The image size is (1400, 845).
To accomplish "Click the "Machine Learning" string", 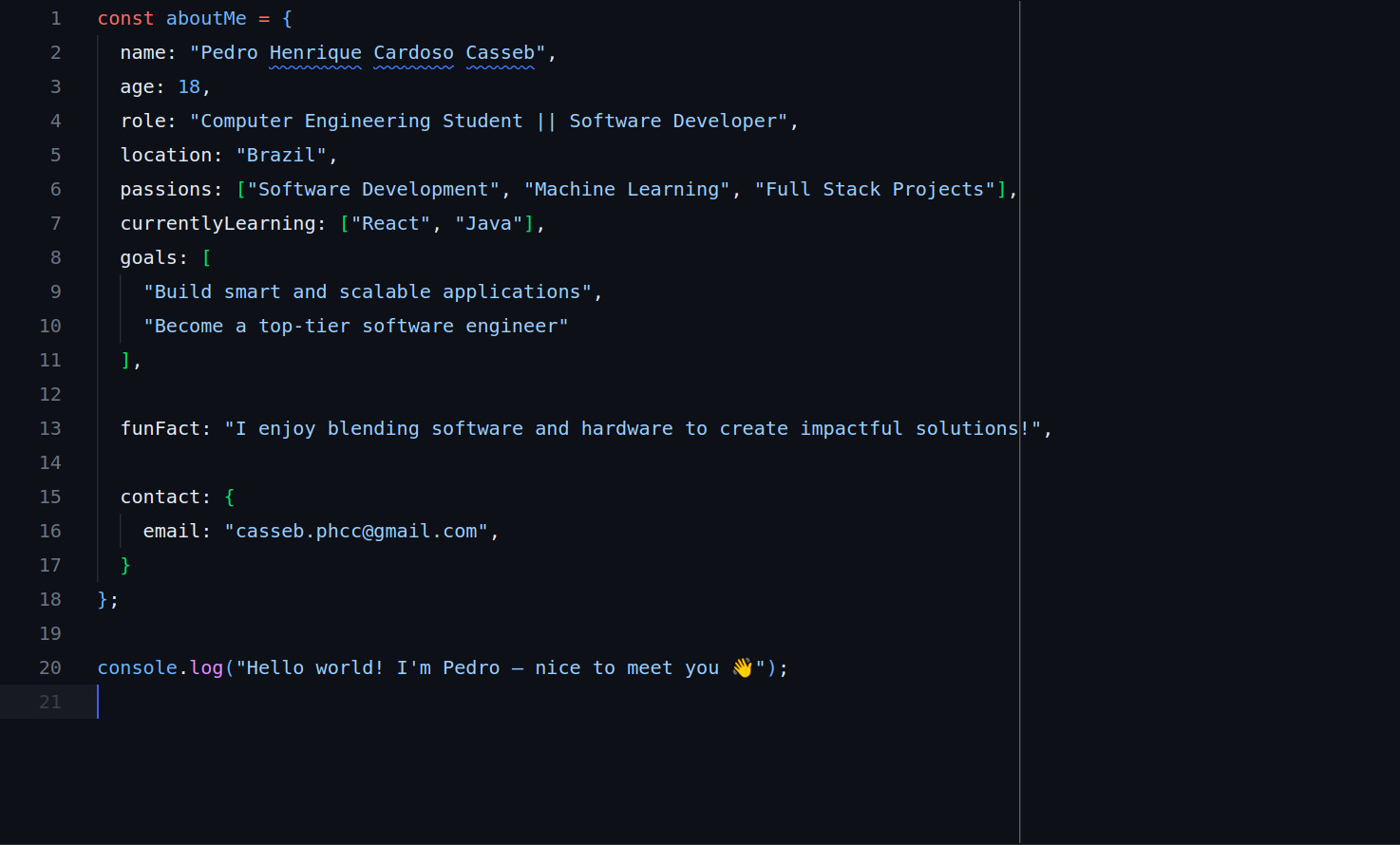I will point(627,189).
